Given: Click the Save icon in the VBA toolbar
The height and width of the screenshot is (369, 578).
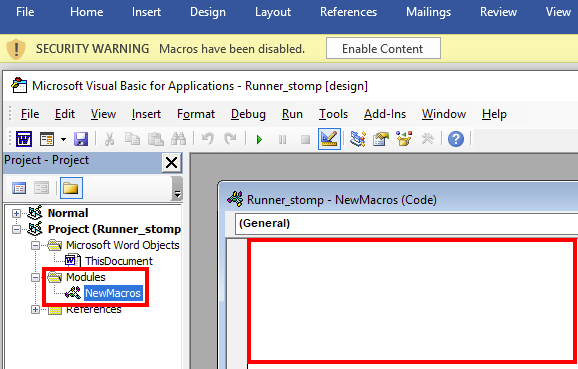Looking at the screenshot, I should [81, 139].
